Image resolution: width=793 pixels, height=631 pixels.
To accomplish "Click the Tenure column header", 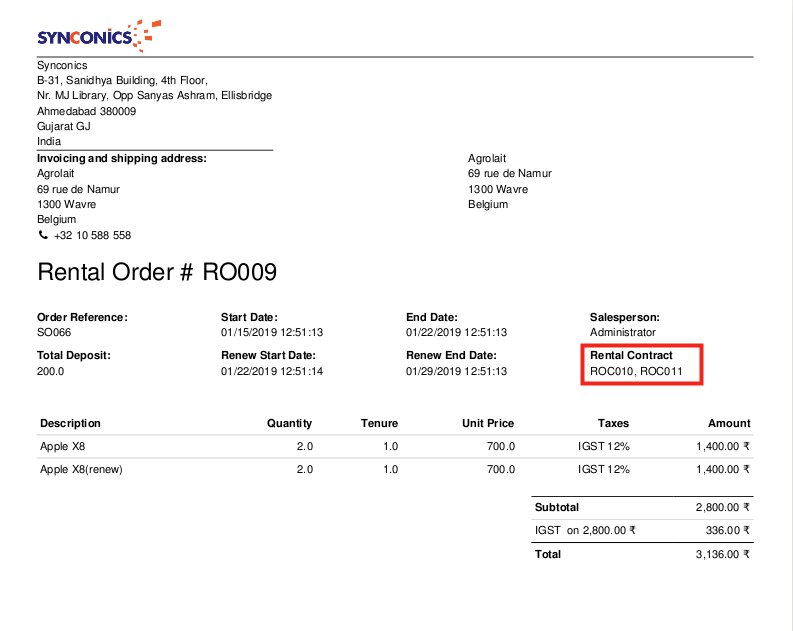I will [x=379, y=423].
